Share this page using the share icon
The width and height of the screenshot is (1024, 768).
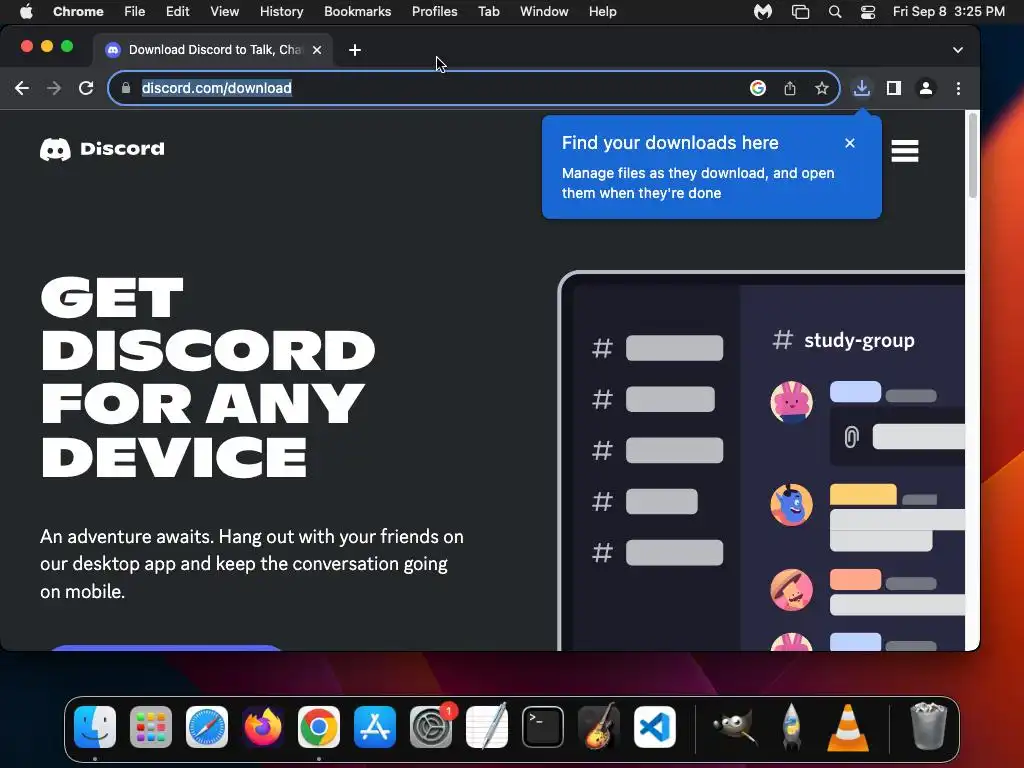[790, 88]
